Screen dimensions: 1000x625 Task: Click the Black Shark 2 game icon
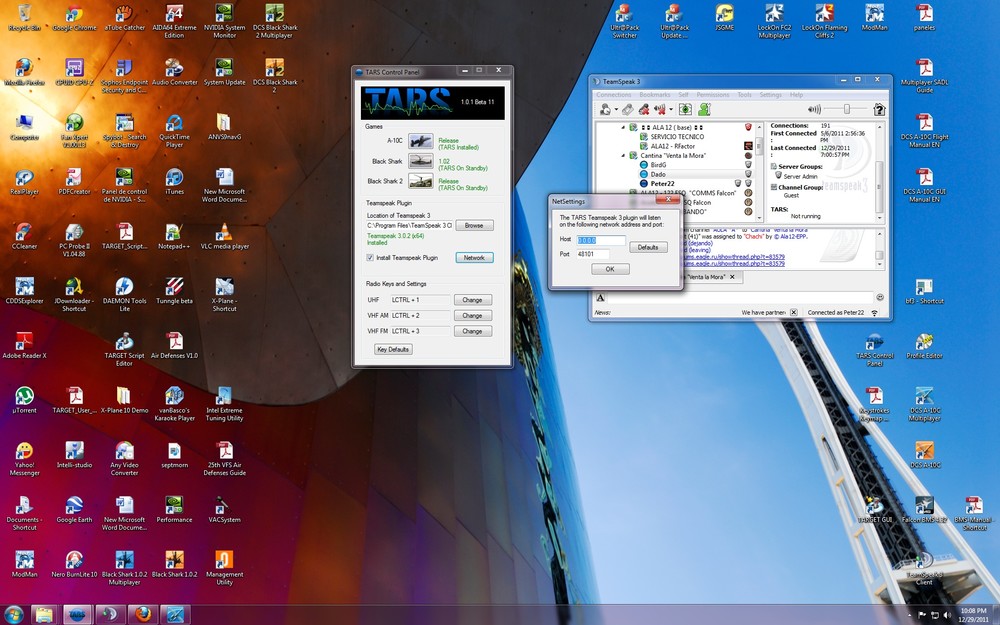(x=420, y=181)
